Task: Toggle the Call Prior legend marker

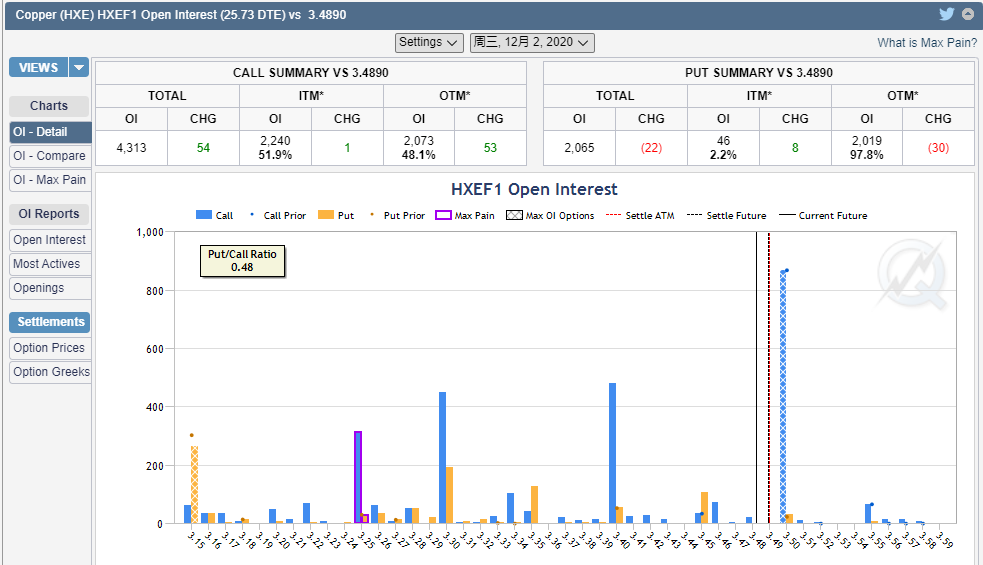Action: click(252, 214)
